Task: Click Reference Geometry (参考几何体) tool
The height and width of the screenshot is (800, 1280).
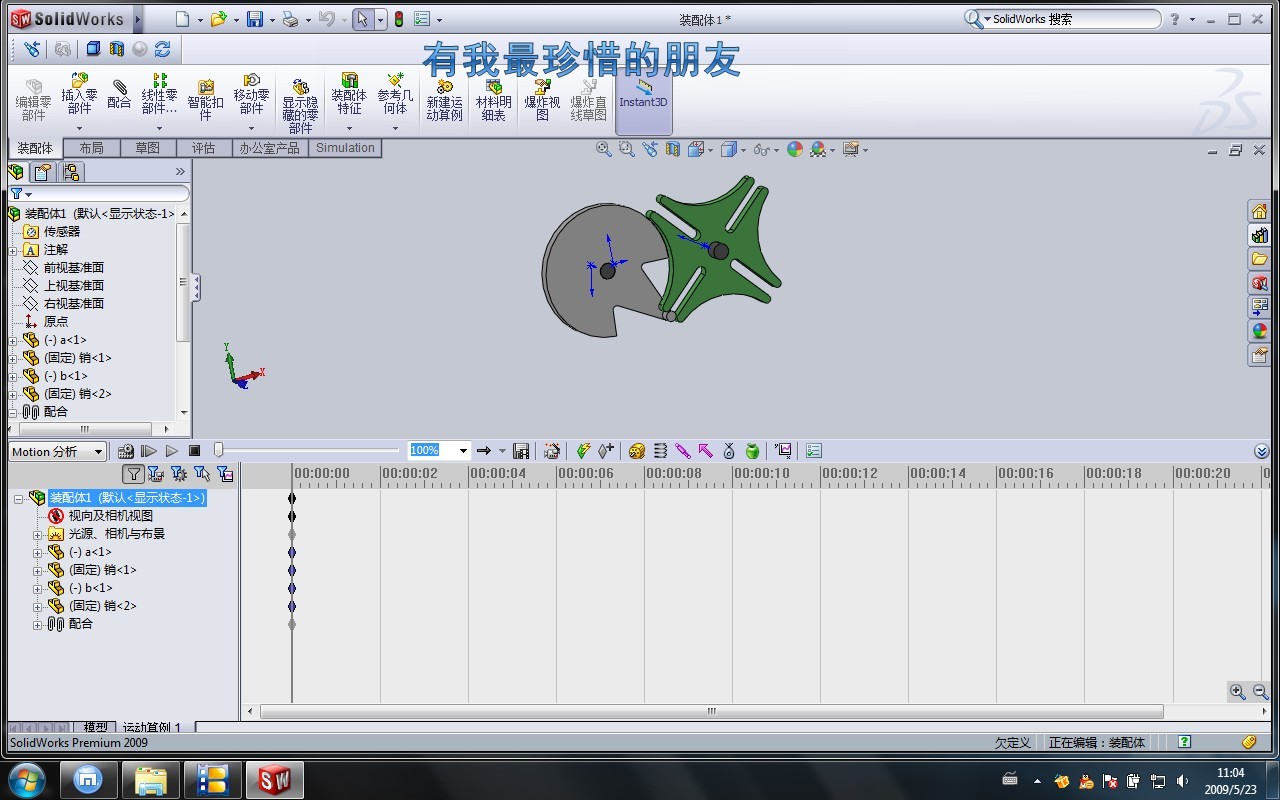Action: click(x=395, y=95)
